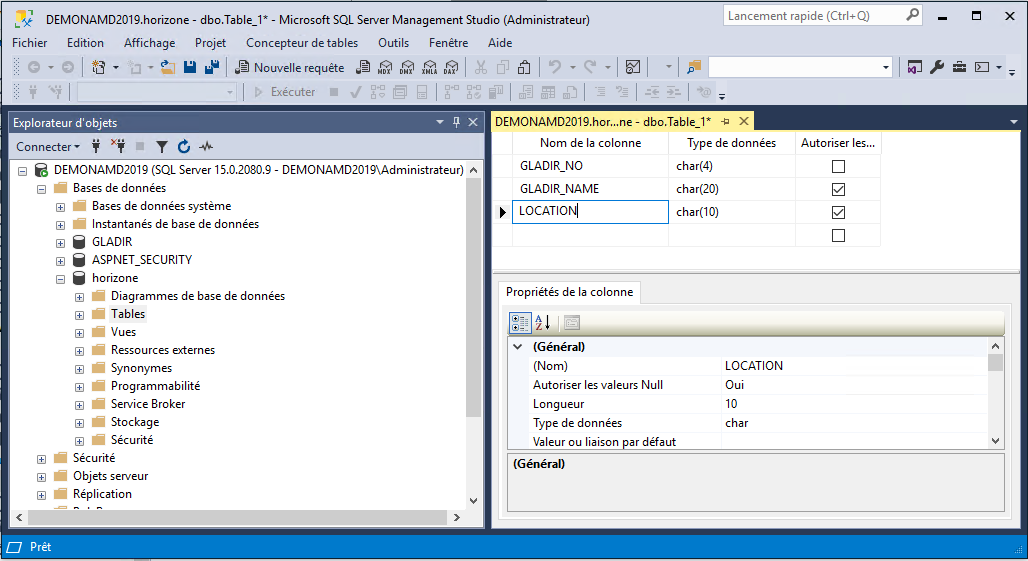Screen dimensions: 1028x561
Task: Click the Open File folder icon
Action: click(167, 68)
